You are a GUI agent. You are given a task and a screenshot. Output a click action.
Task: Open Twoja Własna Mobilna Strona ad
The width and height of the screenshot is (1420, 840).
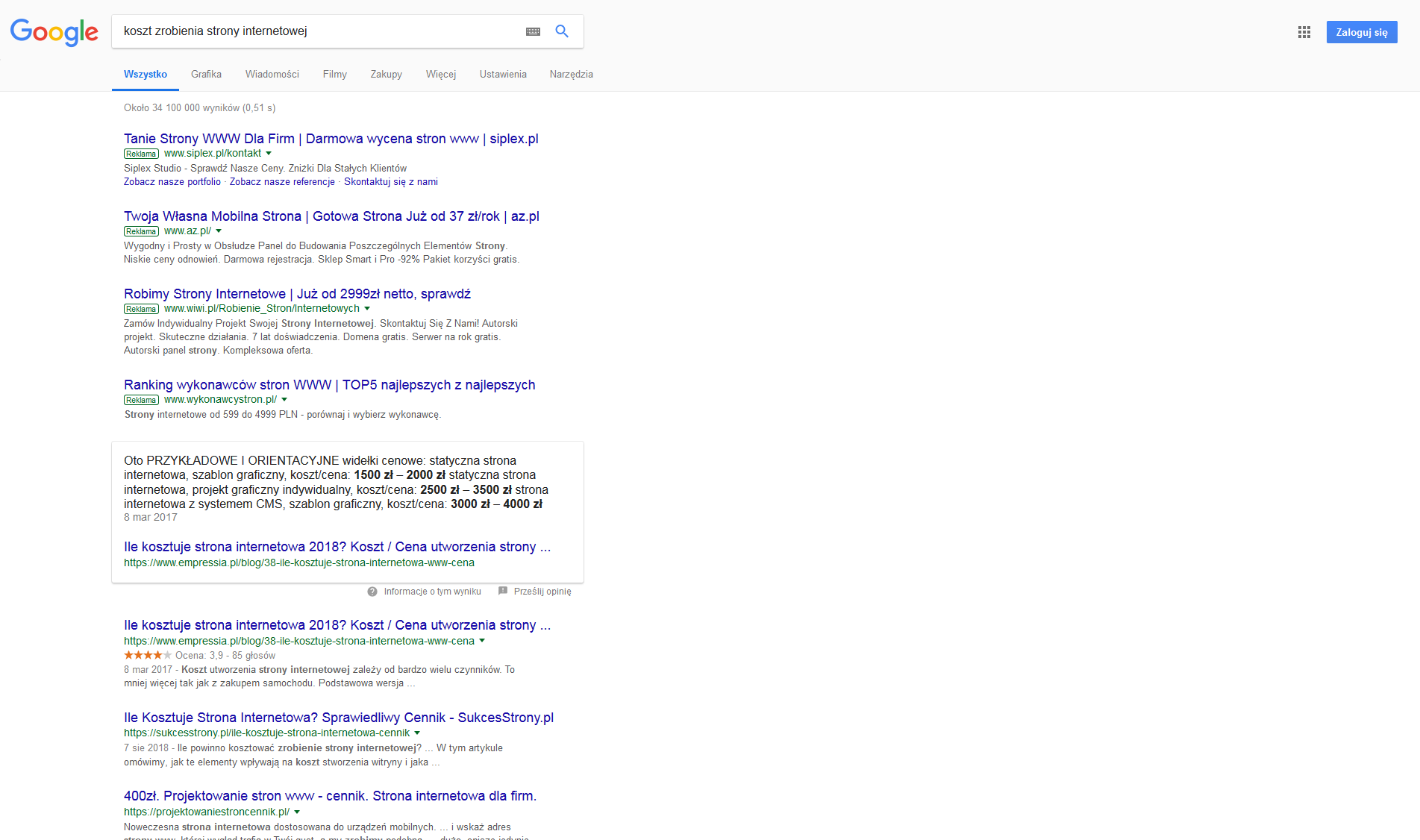tap(331, 216)
